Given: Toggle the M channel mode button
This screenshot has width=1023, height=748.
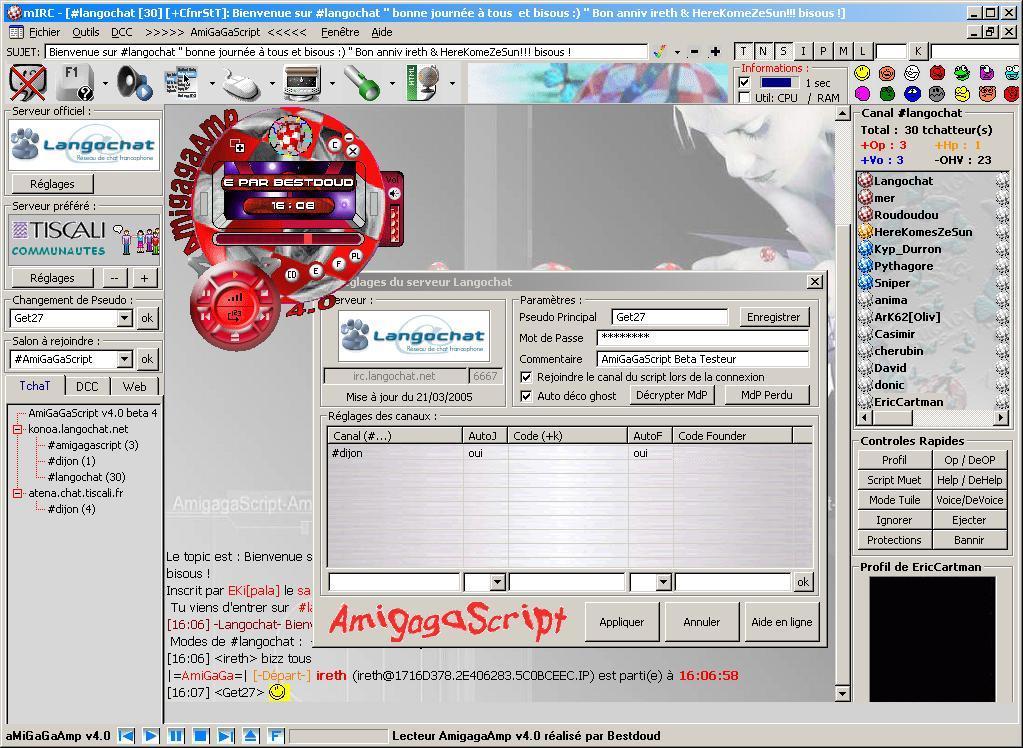Looking at the screenshot, I should [x=844, y=51].
